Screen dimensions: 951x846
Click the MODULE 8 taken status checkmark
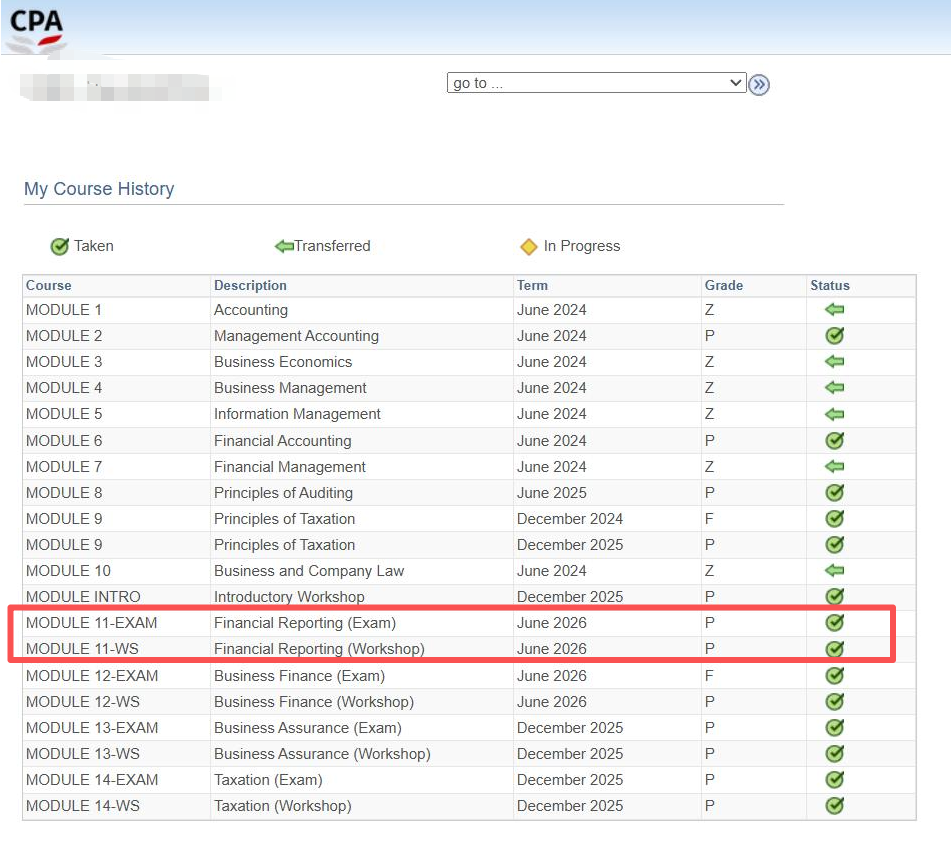coord(835,492)
